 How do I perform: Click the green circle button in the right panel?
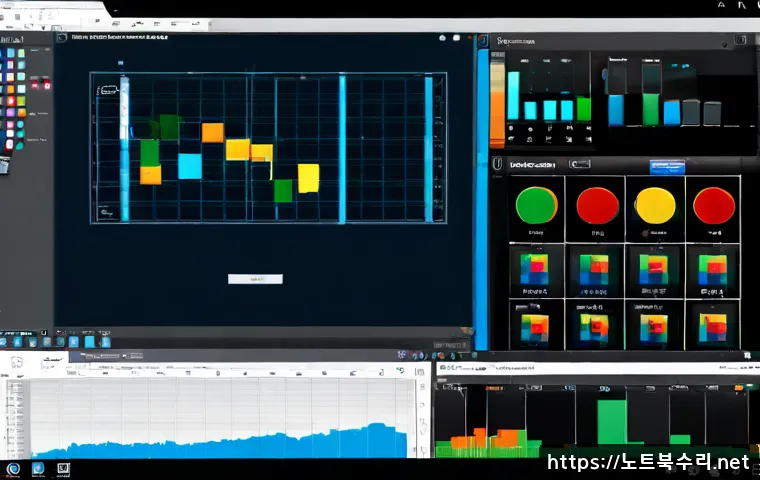[536, 205]
